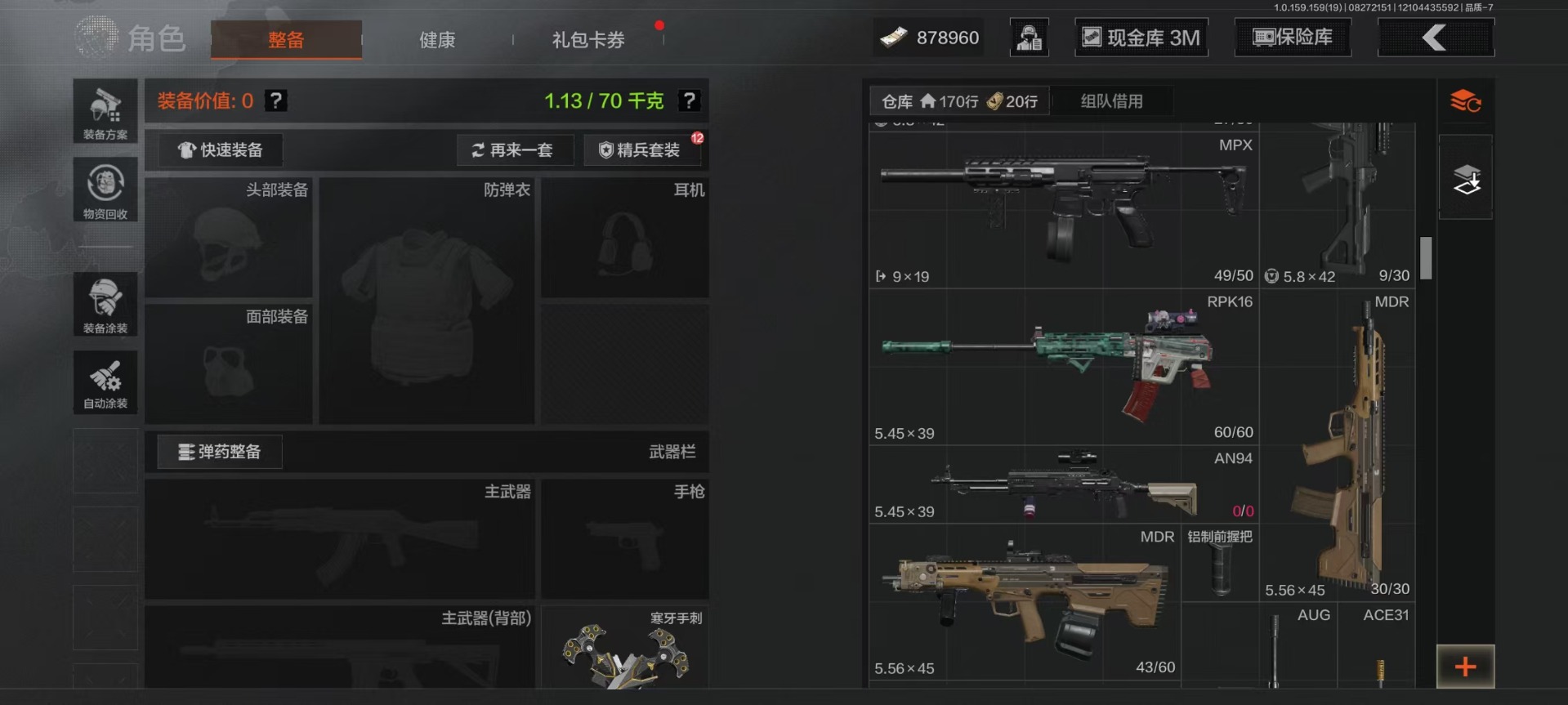Open the 现金库 3M button
The image size is (1568, 705).
pyautogui.click(x=1141, y=38)
